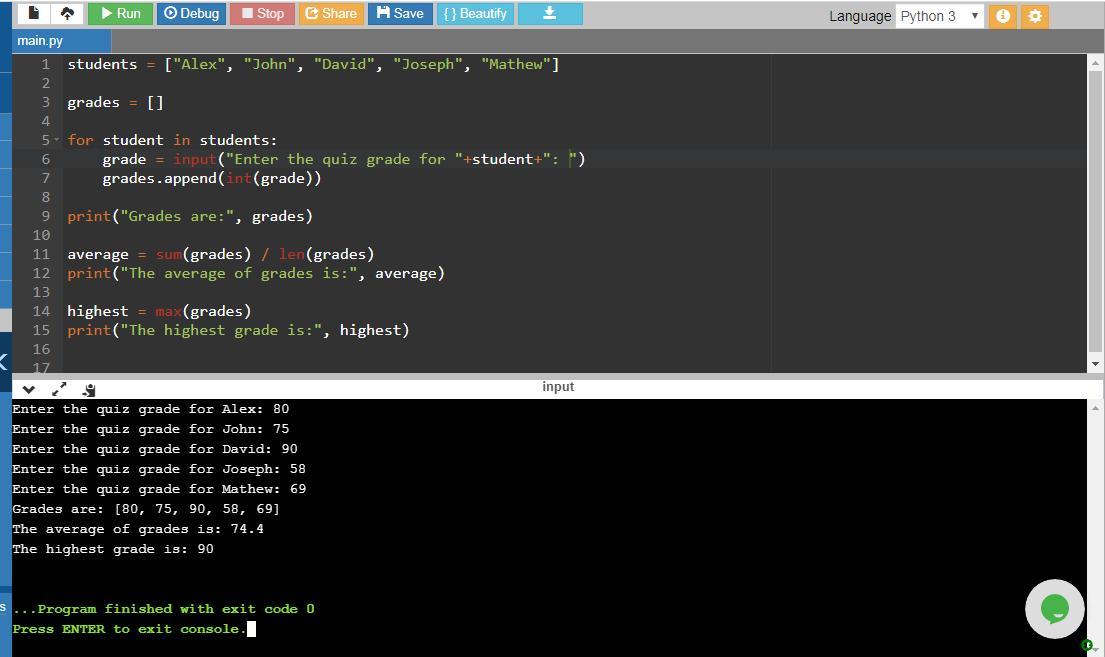1105x657 pixels.
Task: Open editor settings gear icon
Action: 1035,16
